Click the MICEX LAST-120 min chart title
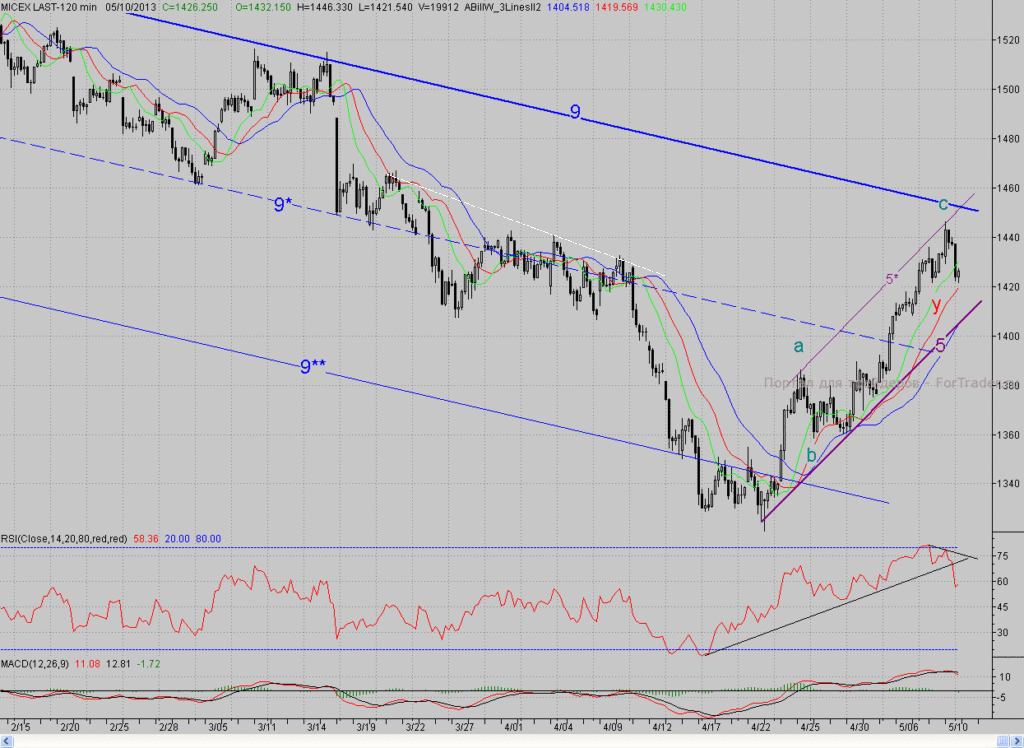The height and width of the screenshot is (748, 1024). 49,7
